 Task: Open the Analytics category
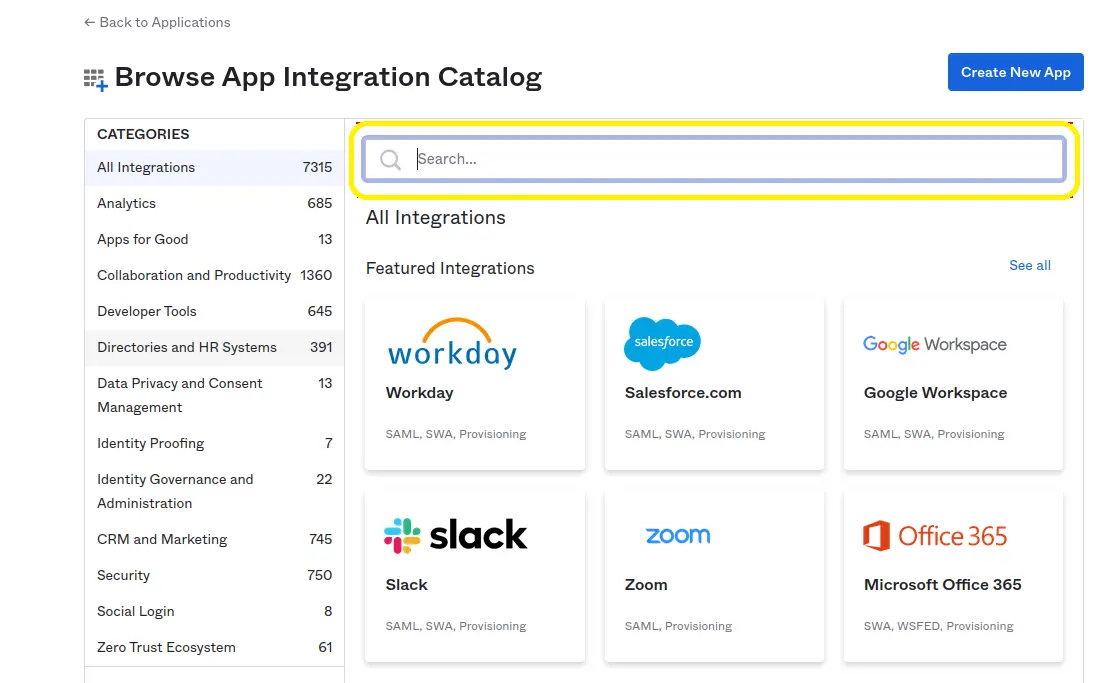pyautogui.click(x=127, y=204)
